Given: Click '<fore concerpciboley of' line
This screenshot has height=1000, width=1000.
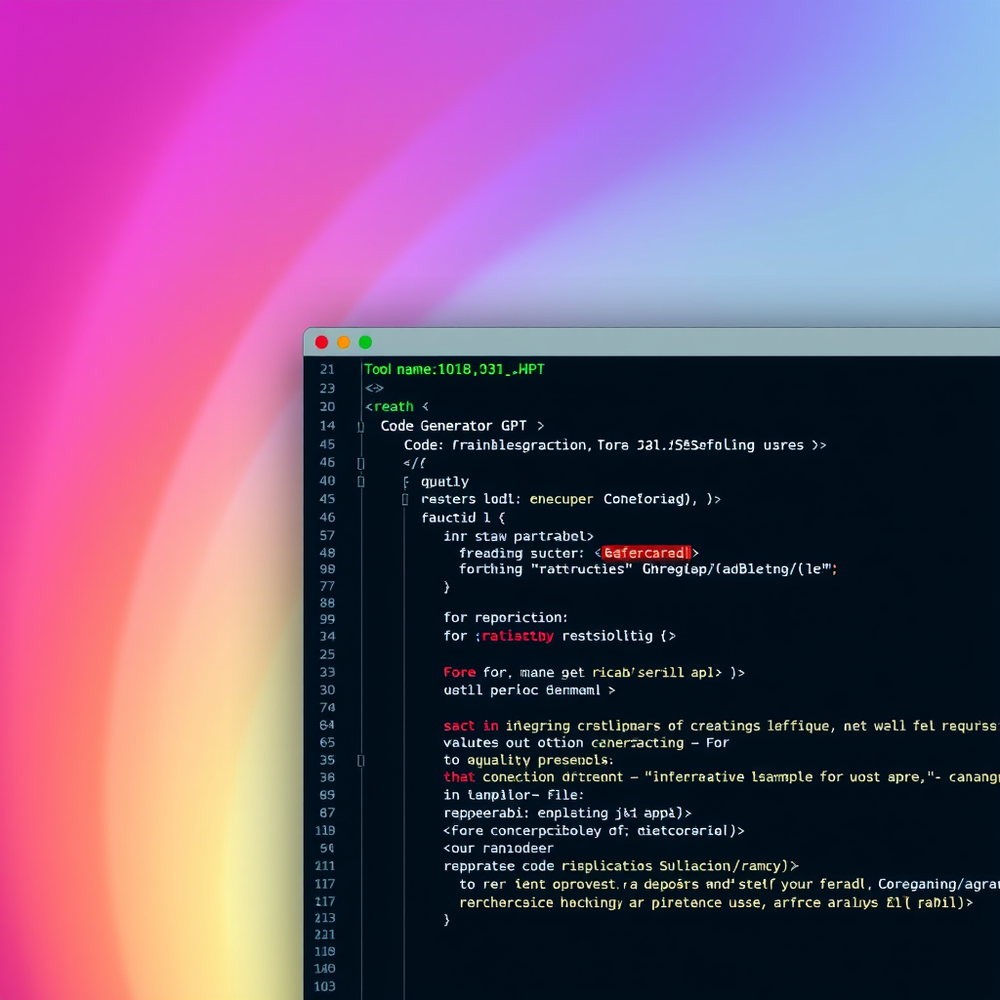Looking at the screenshot, I should point(594,831).
